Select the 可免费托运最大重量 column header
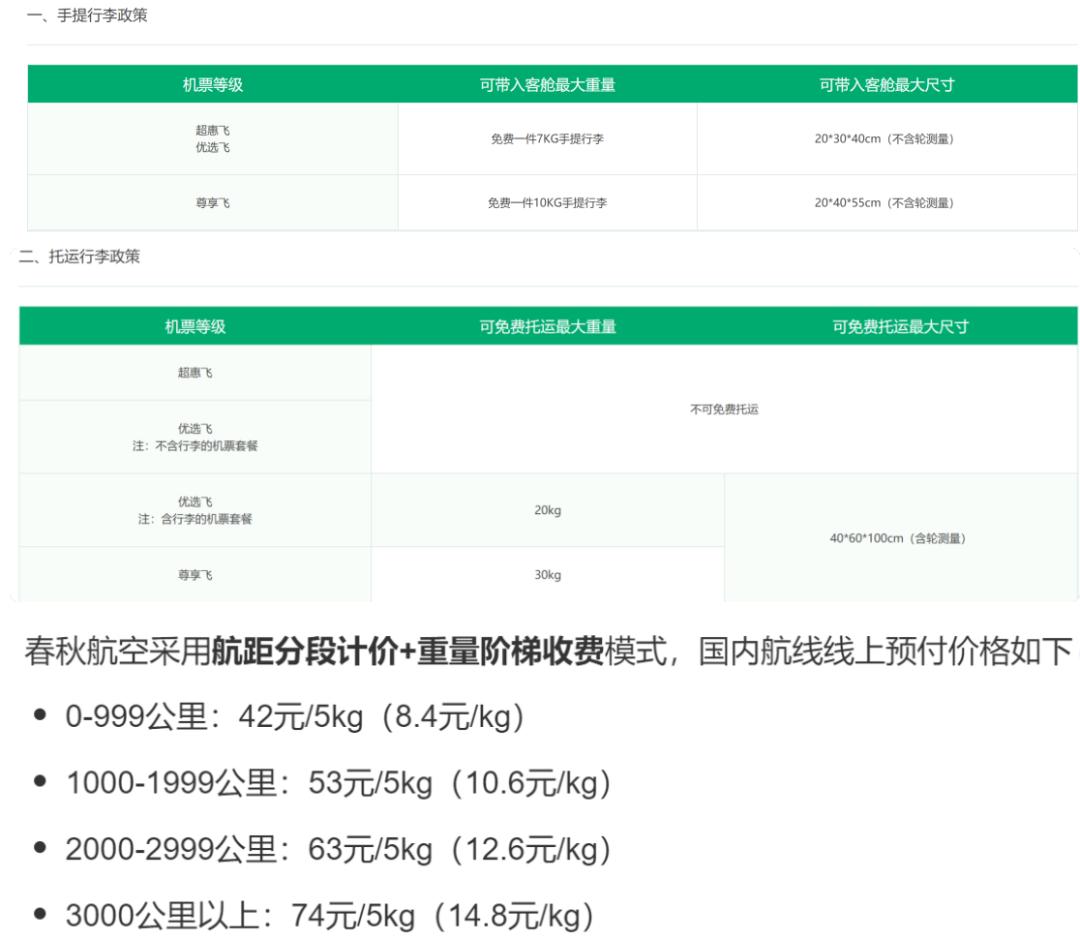Viewport: 1080px width, 939px height. pos(548,327)
